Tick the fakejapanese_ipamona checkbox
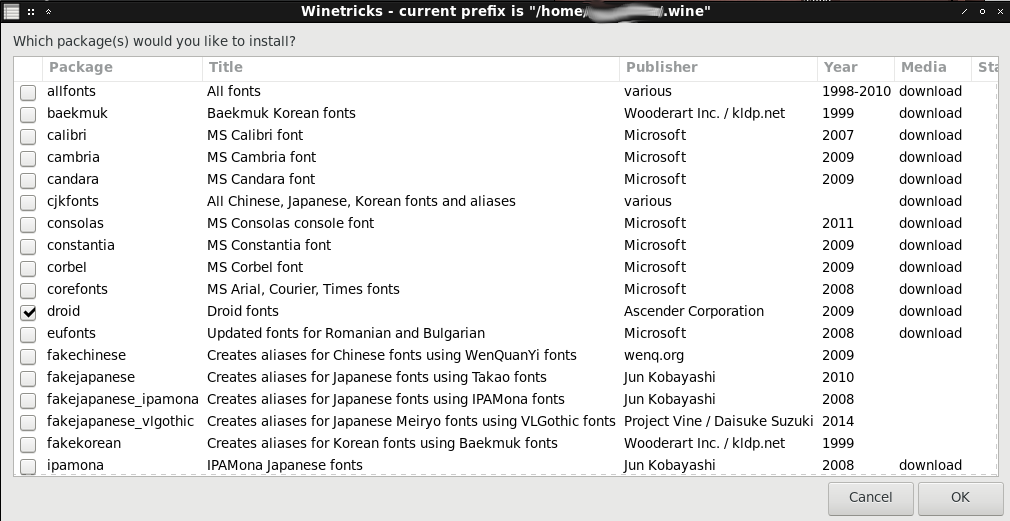 pyautogui.click(x=28, y=400)
